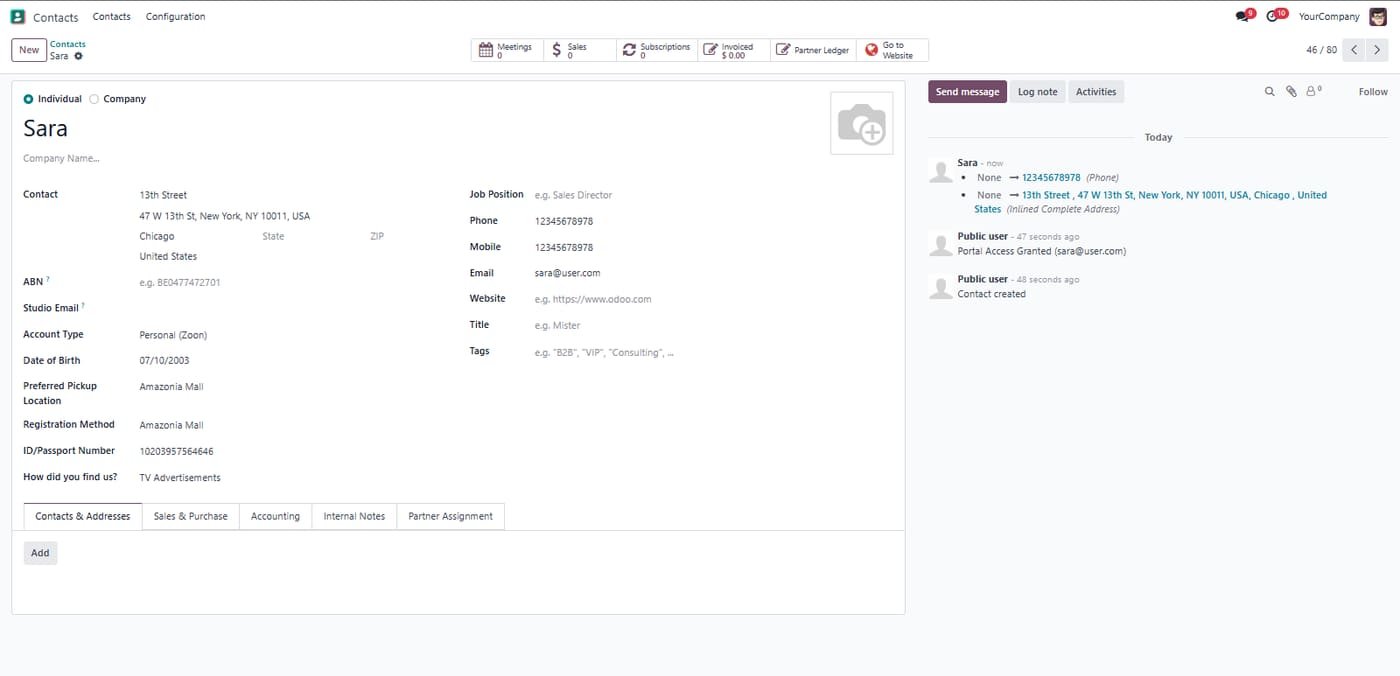The image size is (1400, 676).
Task: Open Subscriptions smart button
Action: (x=656, y=50)
